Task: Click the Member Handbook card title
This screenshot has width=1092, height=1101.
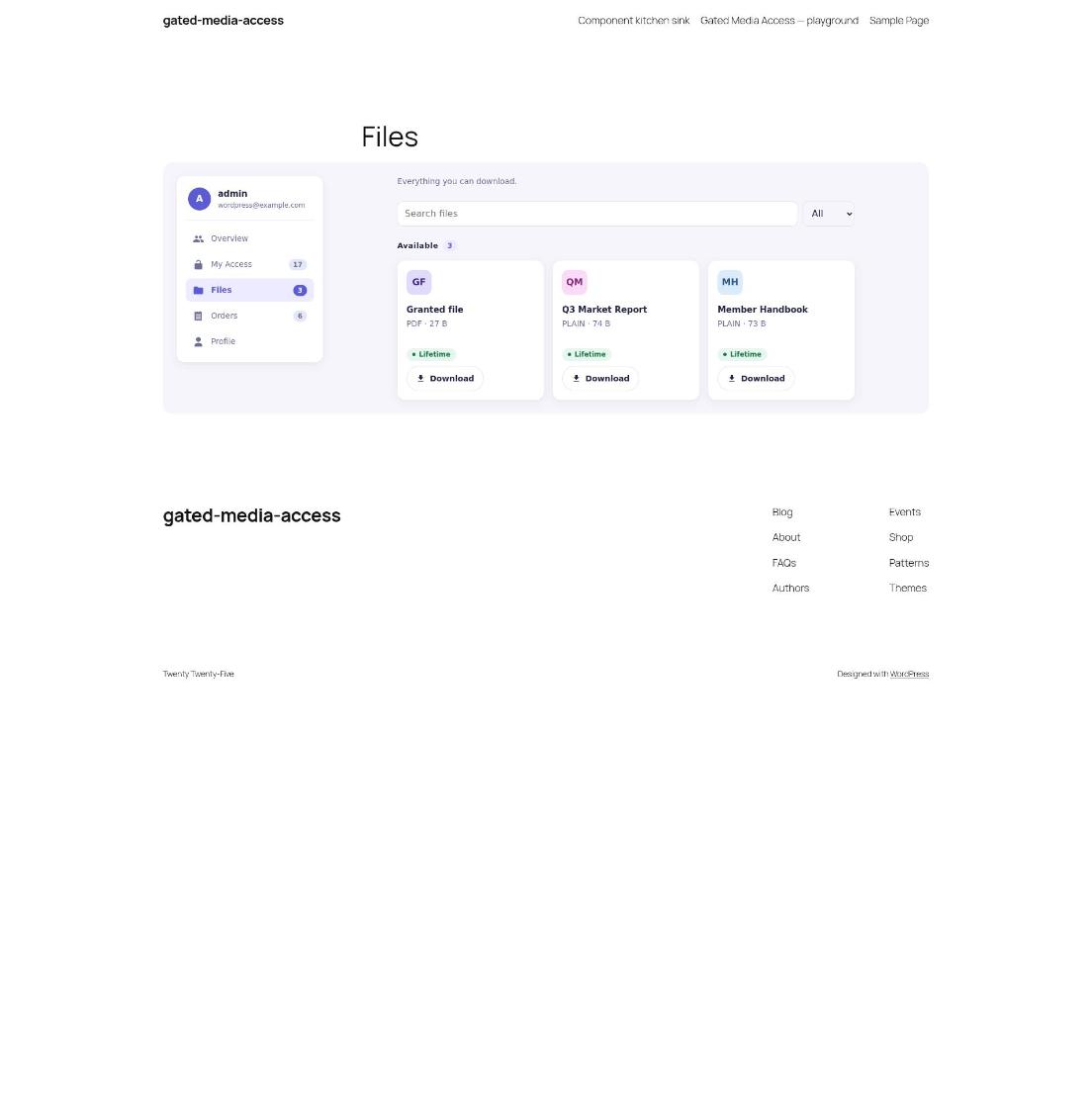Action: [x=762, y=310]
